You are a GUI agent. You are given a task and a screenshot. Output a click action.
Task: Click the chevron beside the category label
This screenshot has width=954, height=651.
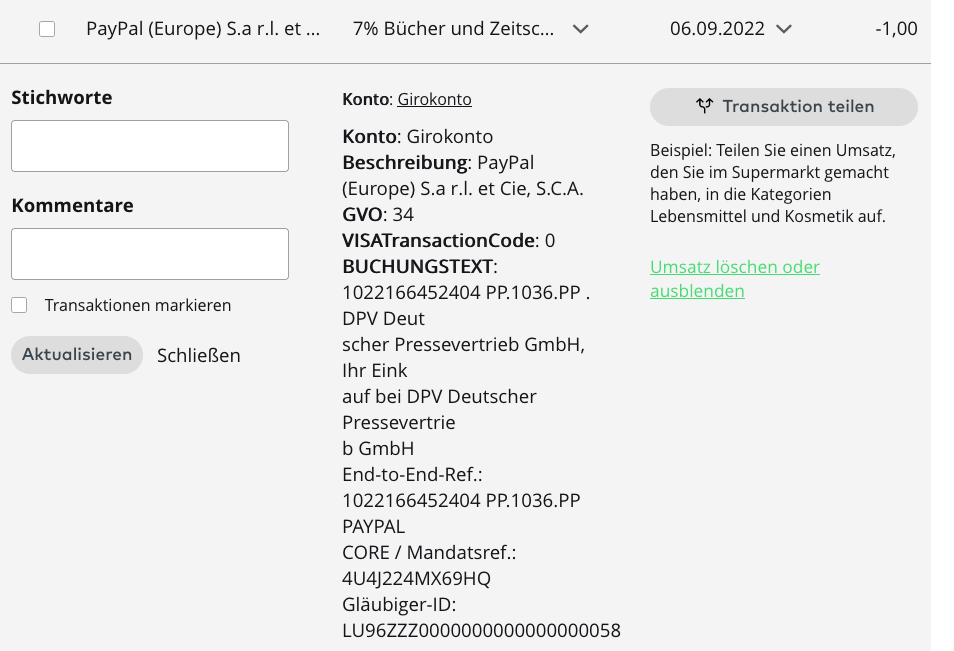[x=579, y=29]
